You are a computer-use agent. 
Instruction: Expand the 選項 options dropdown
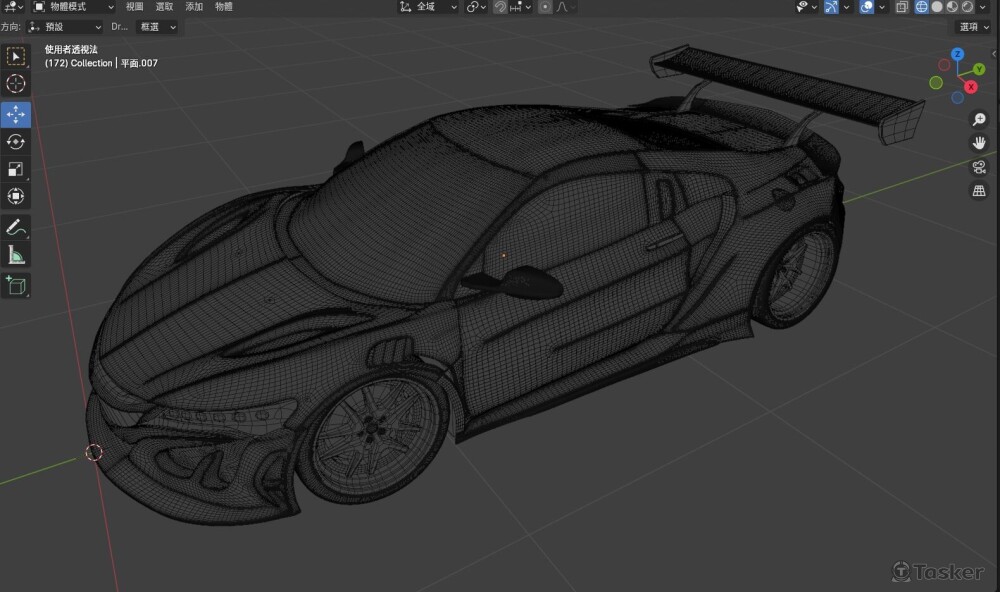click(x=974, y=27)
